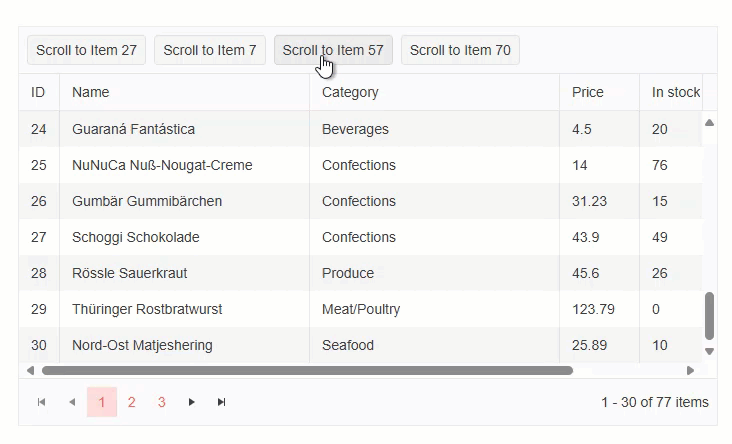The image size is (732, 444).
Task: Click Scroll to Item 57 button
Action: pos(333,50)
